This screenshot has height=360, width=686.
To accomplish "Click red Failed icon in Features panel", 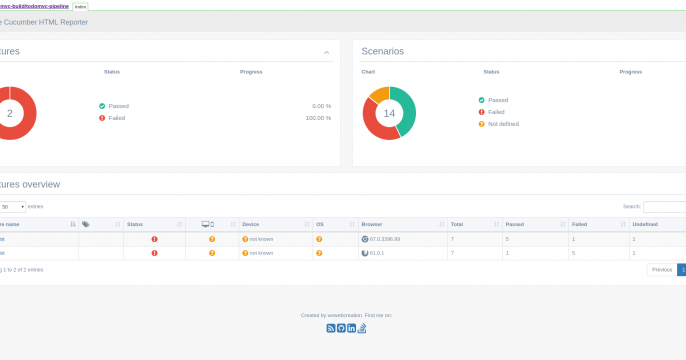I will pyautogui.click(x=102, y=118).
